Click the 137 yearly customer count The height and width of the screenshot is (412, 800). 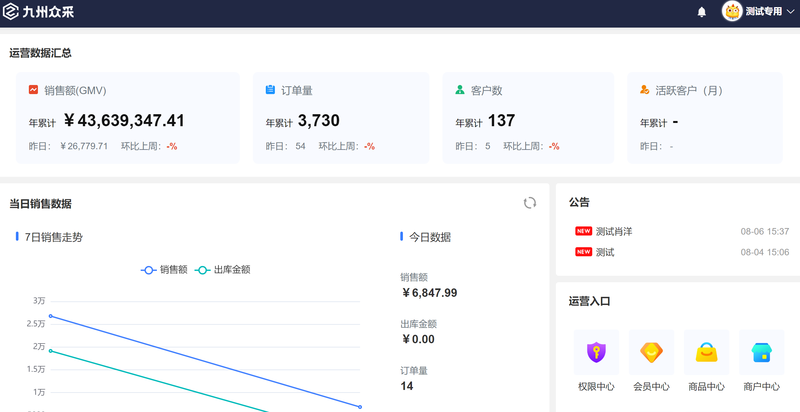click(x=501, y=121)
